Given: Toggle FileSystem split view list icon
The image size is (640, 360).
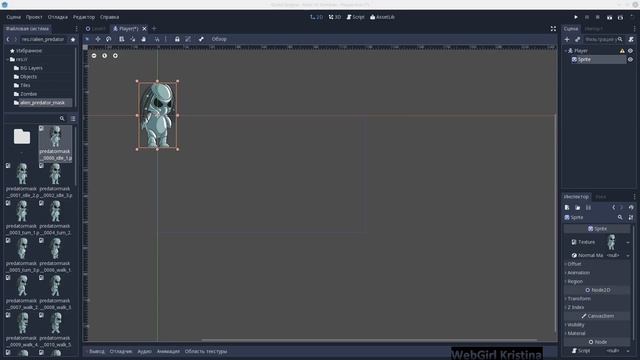Looking at the screenshot, I should tap(73, 118).
